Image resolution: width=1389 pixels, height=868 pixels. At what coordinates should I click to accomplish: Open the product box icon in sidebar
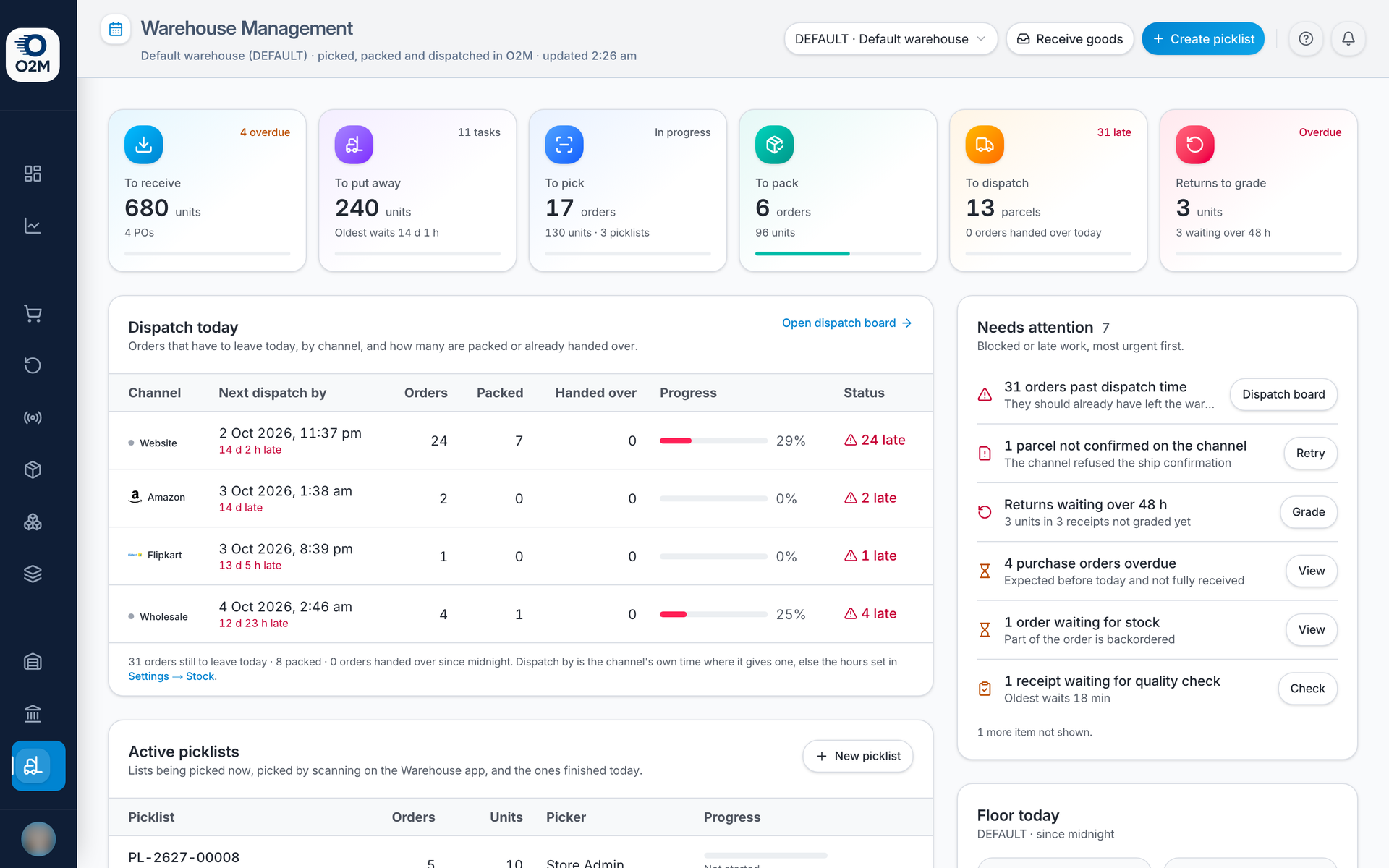pyautogui.click(x=33, y=469)
